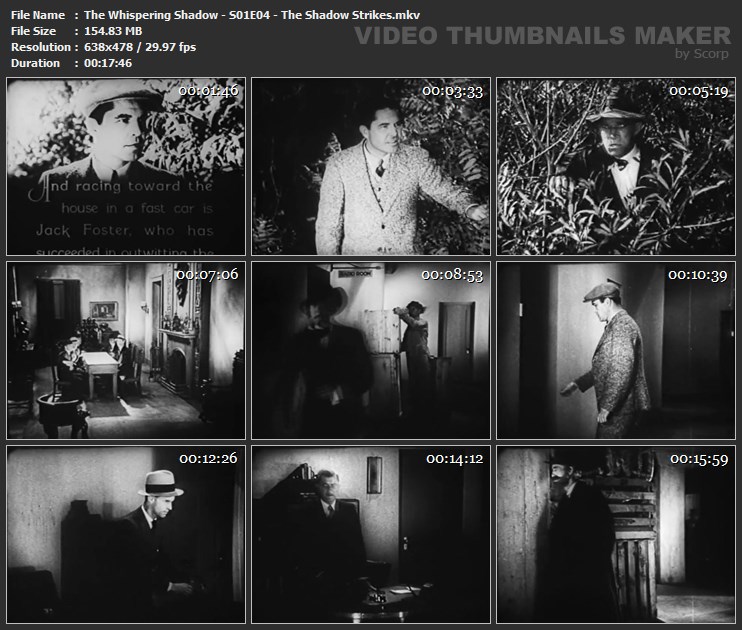Viewport: 742px width, 630px height.
Task: Click the resolution value 638x478 / 29.97 fps
Action: pyautogui.click(x=140, y=47)
